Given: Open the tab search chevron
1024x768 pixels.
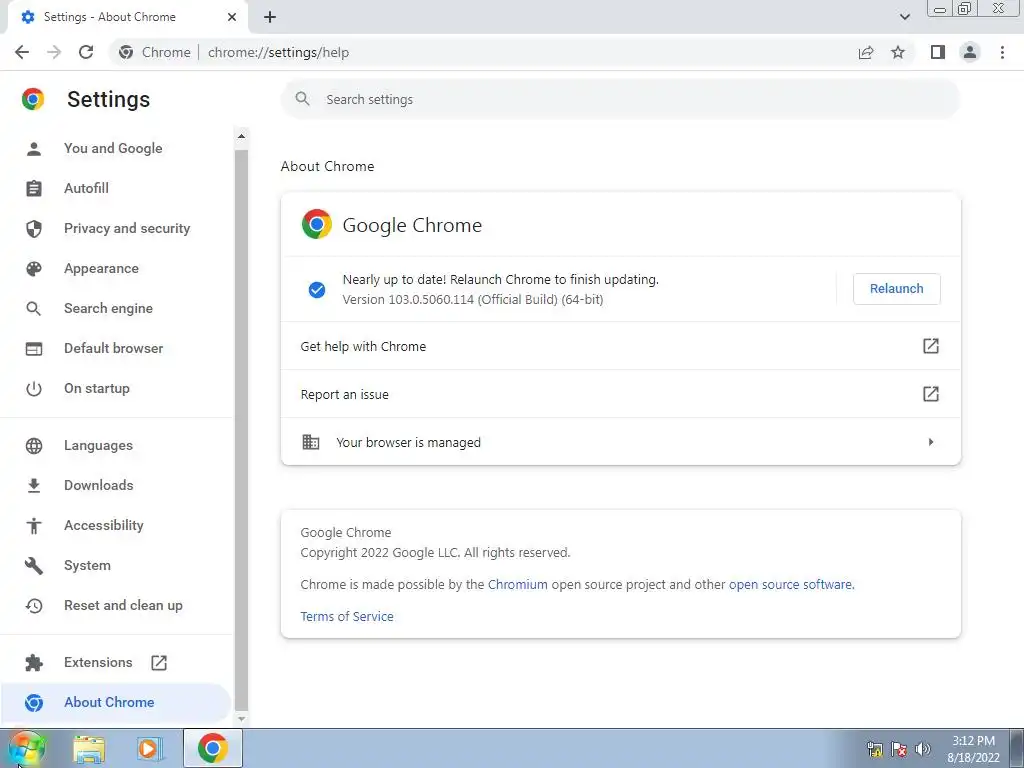Looking at the screenshot, I should point(904,17).
